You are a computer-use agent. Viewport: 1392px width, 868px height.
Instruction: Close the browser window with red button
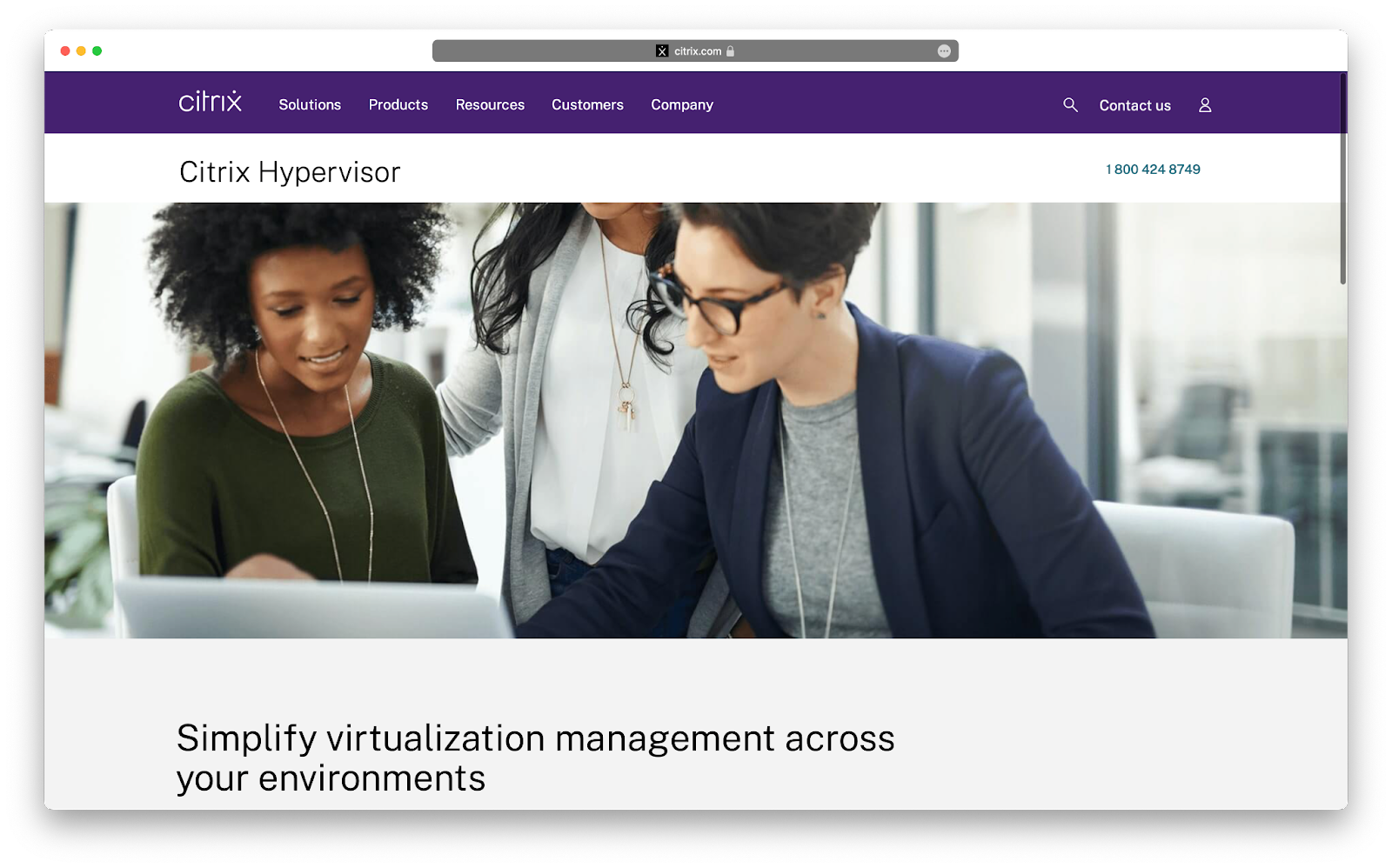click(x=65, y=51)
